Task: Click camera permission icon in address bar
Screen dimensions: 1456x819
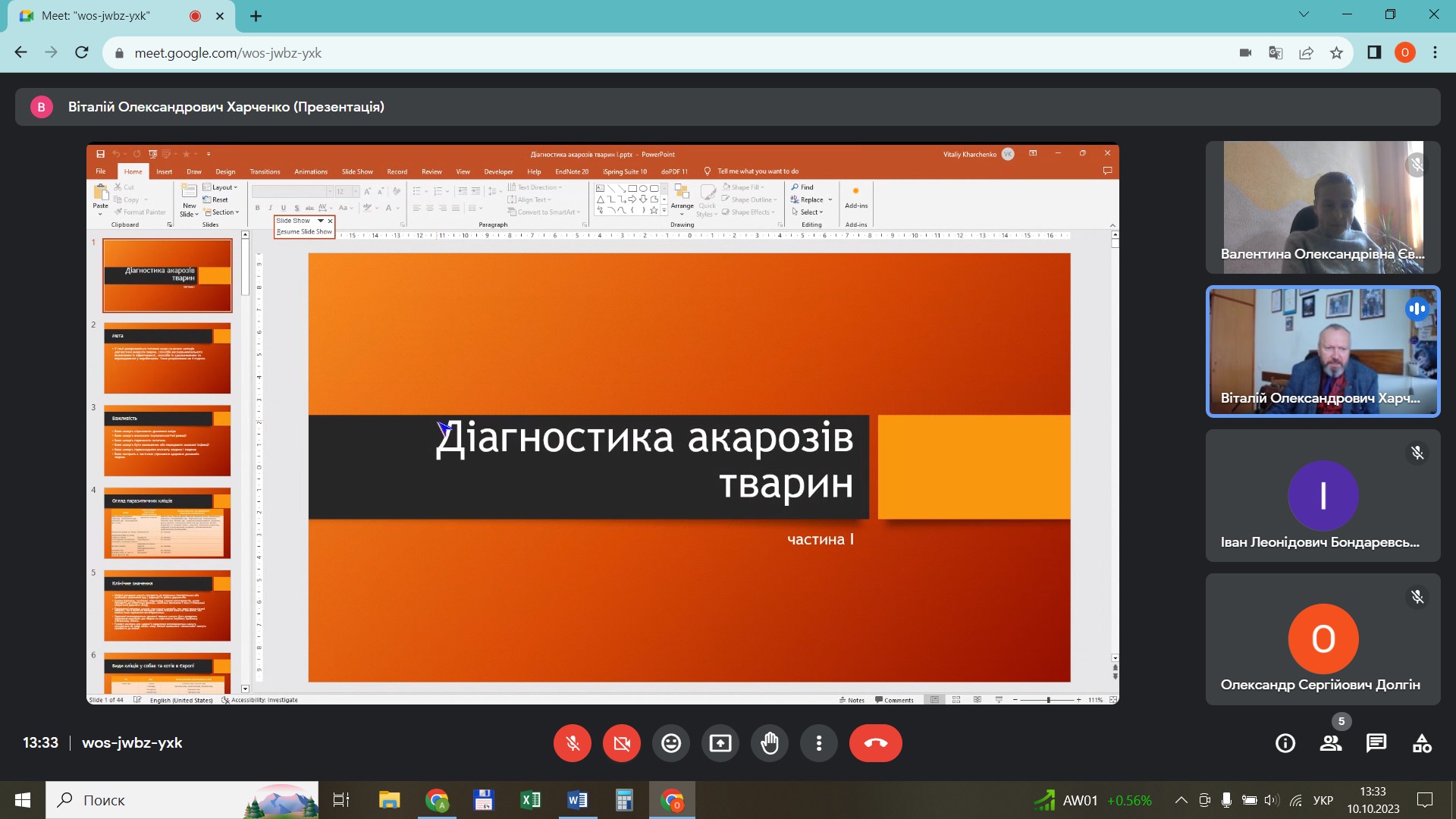Action: click(1245, 52)
